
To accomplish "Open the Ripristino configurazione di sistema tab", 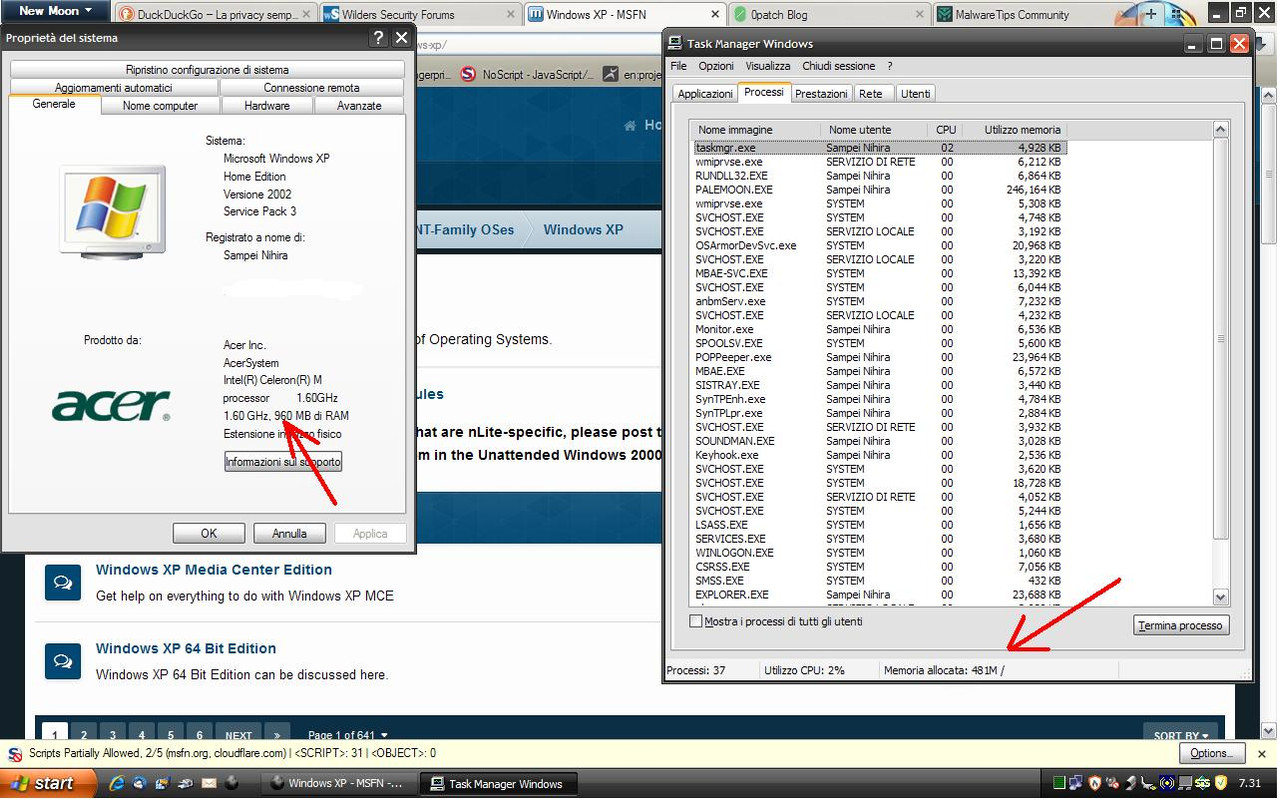I will point(207,70).
